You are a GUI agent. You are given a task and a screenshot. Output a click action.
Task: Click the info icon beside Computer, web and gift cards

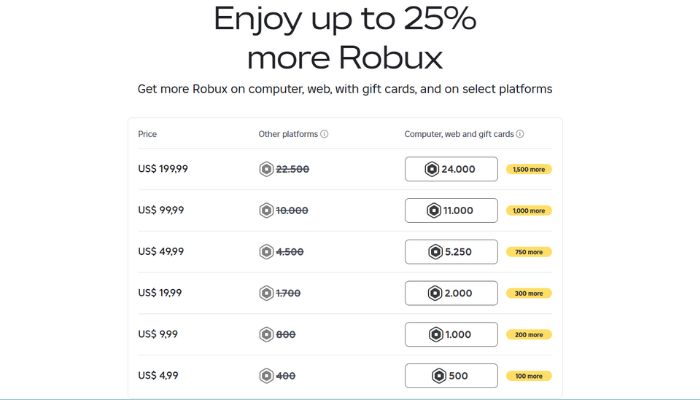point(520,134)
